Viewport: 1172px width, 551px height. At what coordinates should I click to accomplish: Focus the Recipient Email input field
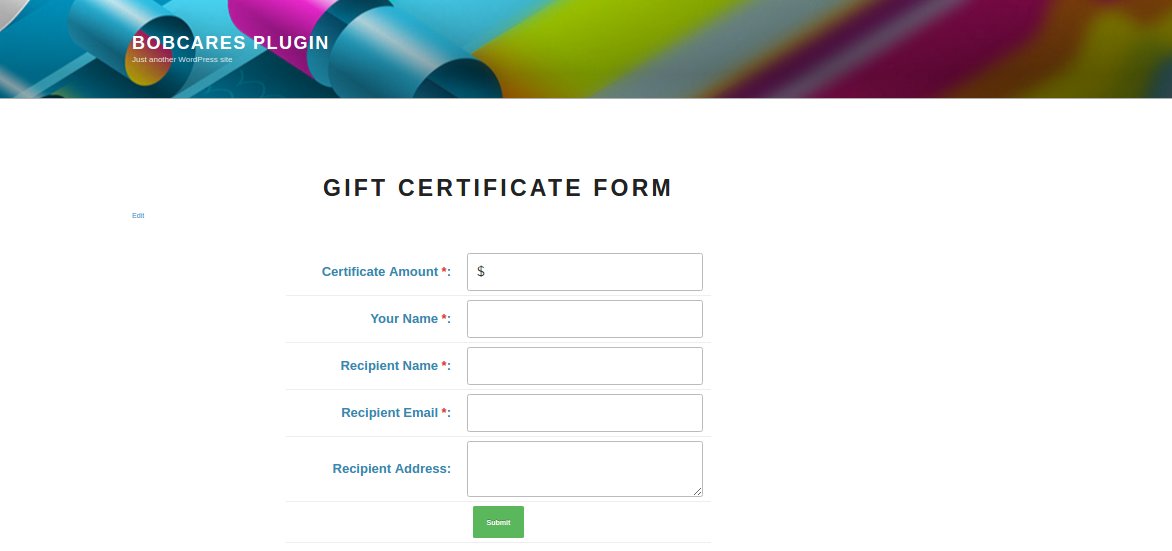[585, 413]
